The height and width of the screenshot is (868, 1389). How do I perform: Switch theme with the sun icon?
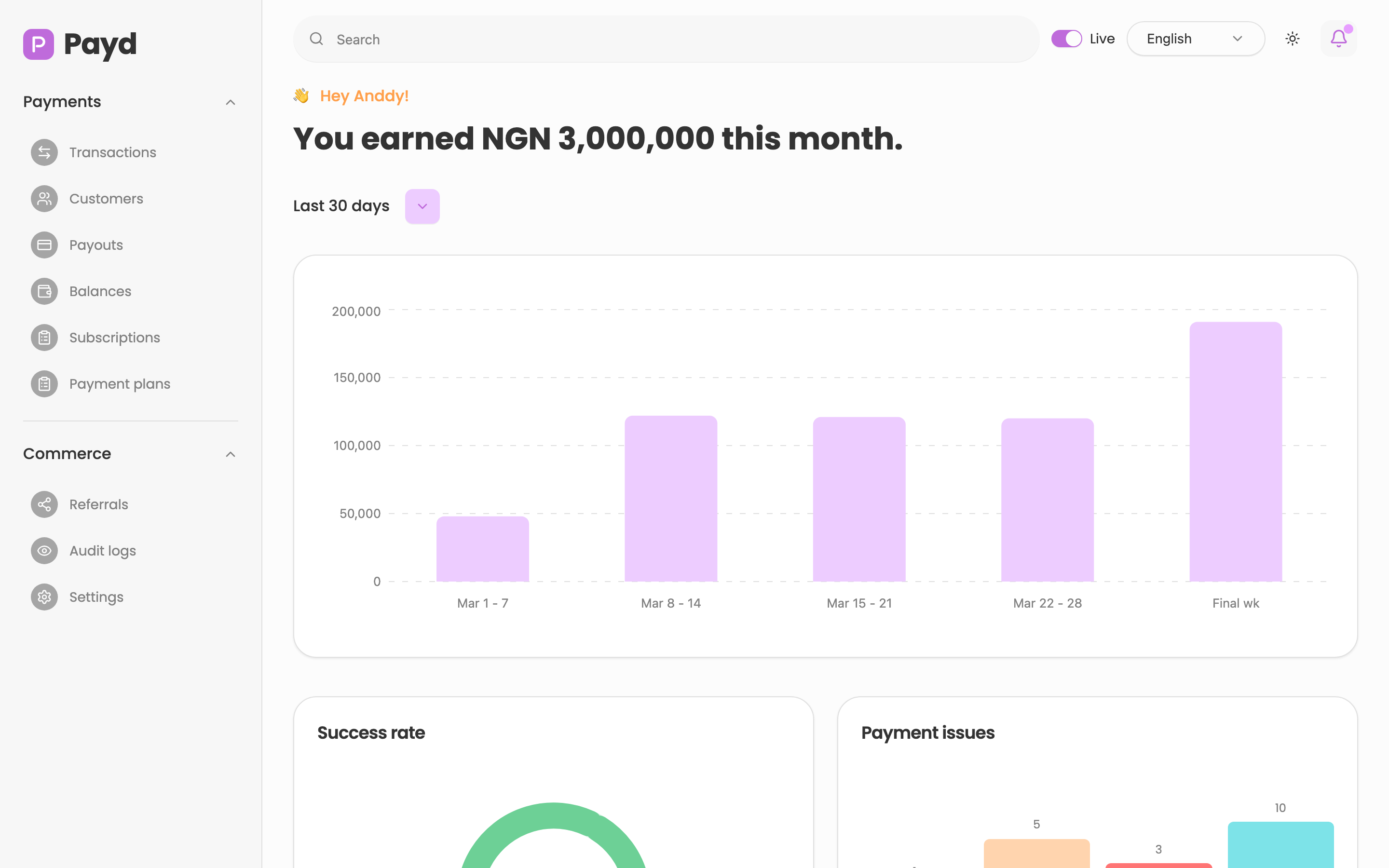click(1292, 39)
